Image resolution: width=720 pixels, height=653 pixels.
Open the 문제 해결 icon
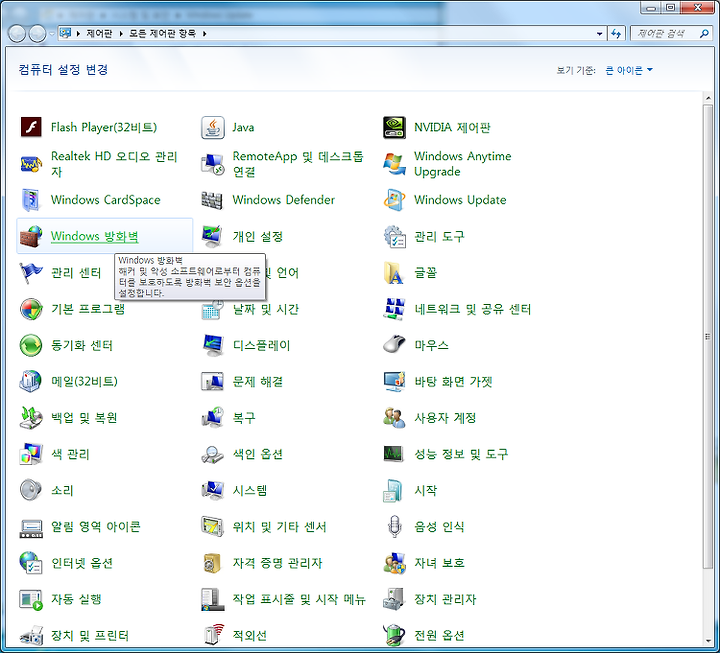point(213,381)
